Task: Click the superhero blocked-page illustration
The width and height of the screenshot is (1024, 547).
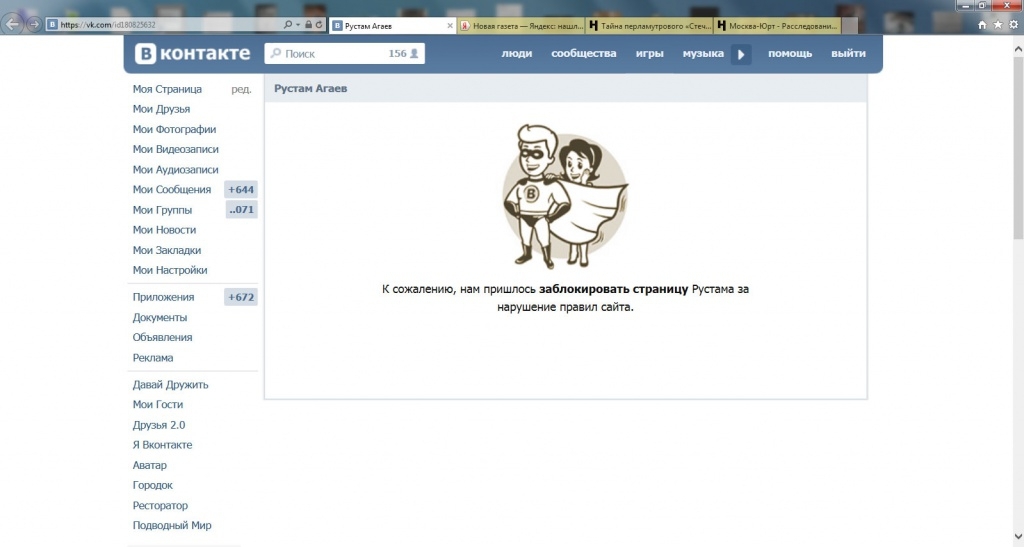Action: (x=565, y=196)
